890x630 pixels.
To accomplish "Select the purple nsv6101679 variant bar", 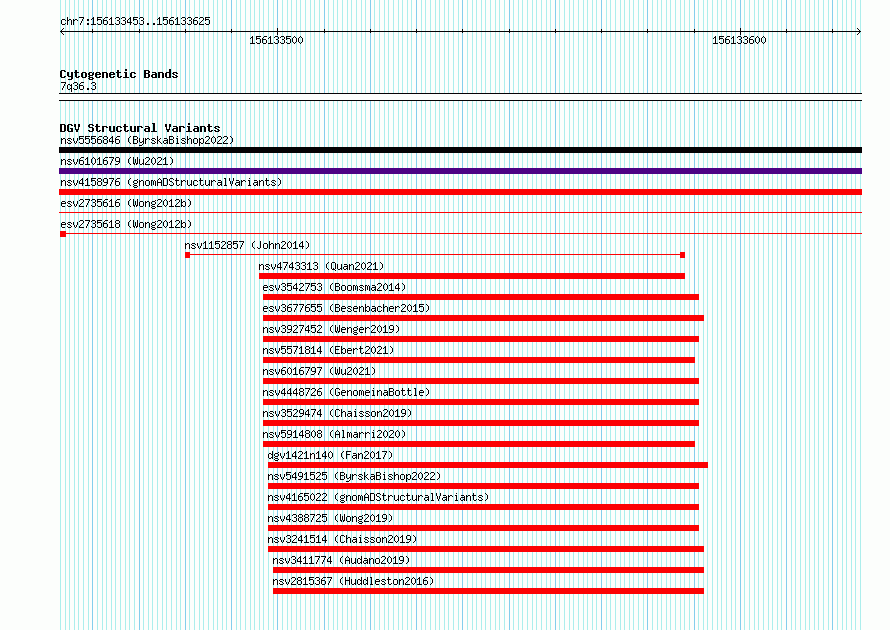I will (460, 171).
